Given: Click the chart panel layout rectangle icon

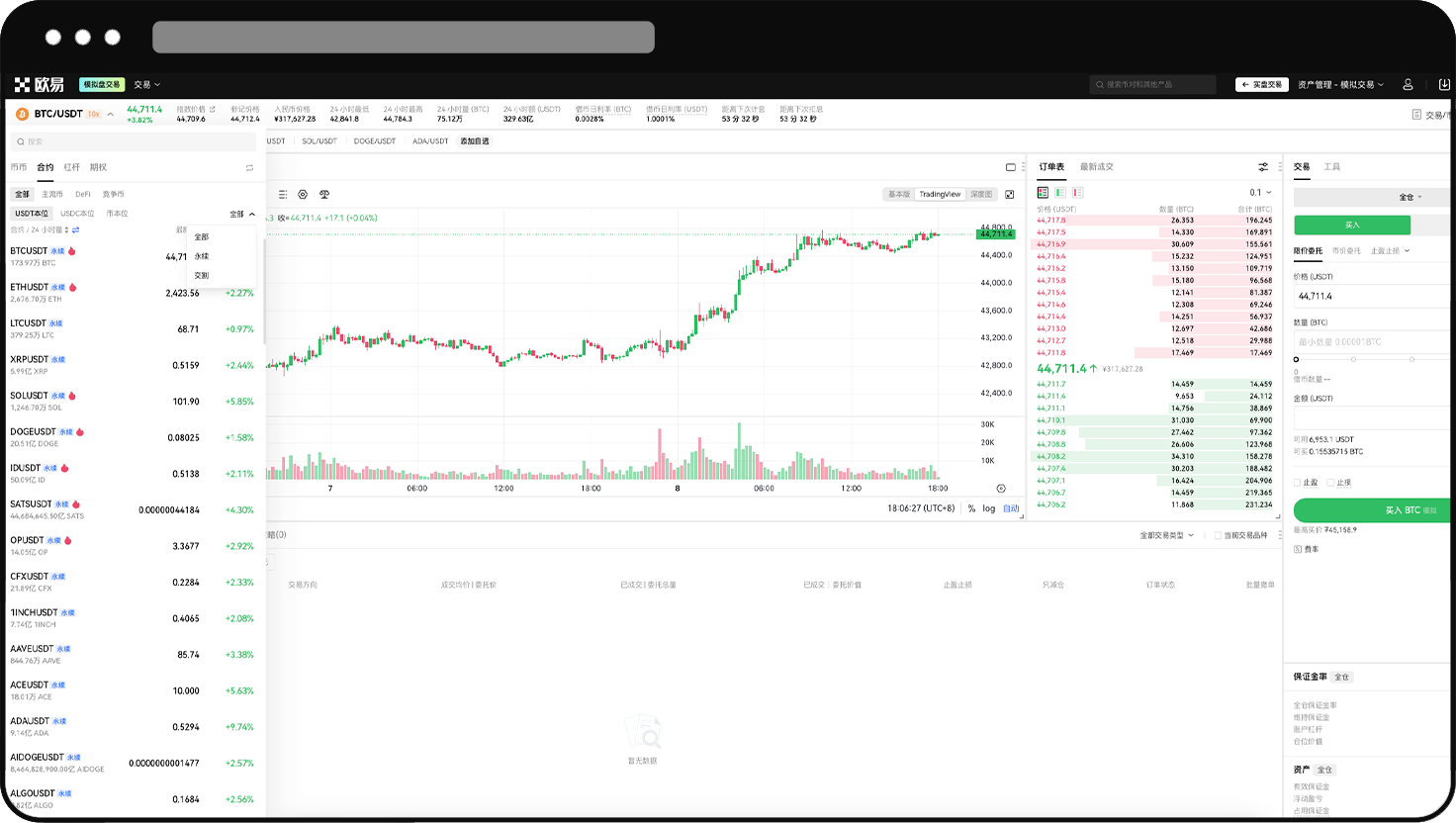Looking at the screenshot, I should [1010, 167].
